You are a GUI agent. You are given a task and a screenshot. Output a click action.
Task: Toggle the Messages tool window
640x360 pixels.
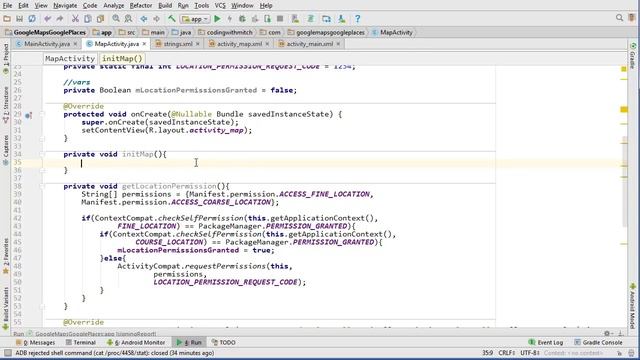[x=35, y=342]
